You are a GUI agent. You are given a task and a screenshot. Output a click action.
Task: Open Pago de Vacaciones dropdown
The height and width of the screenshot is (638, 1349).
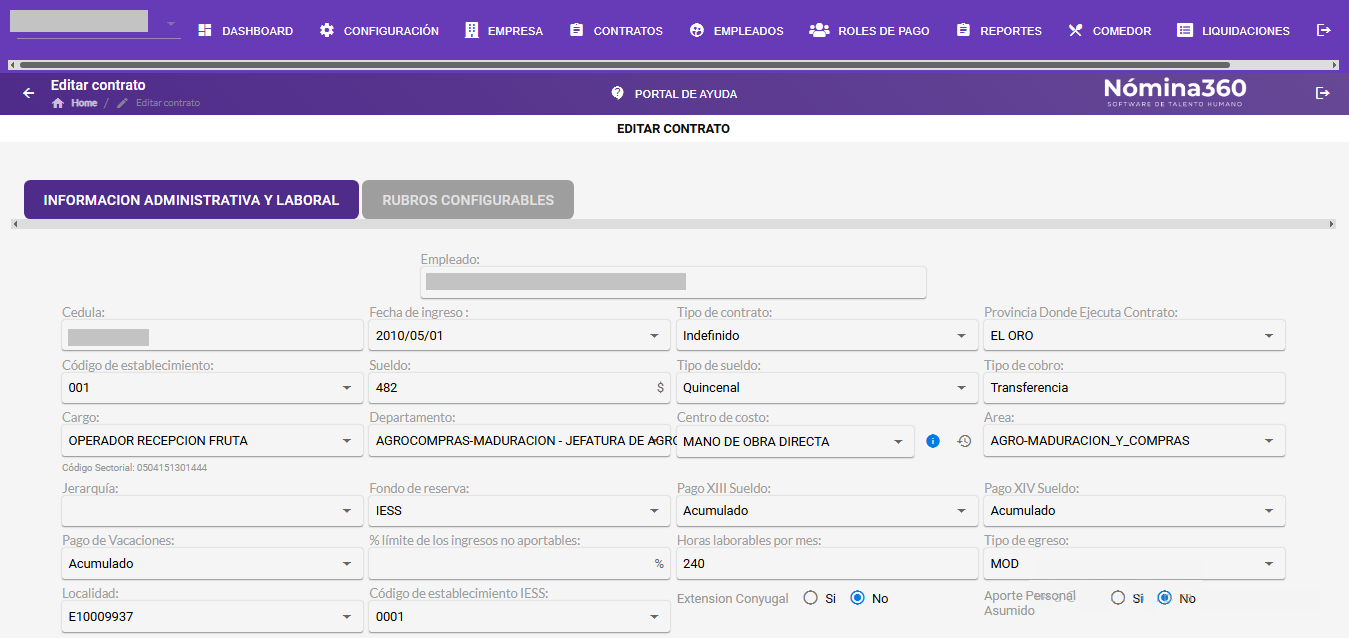pos(347,564)
